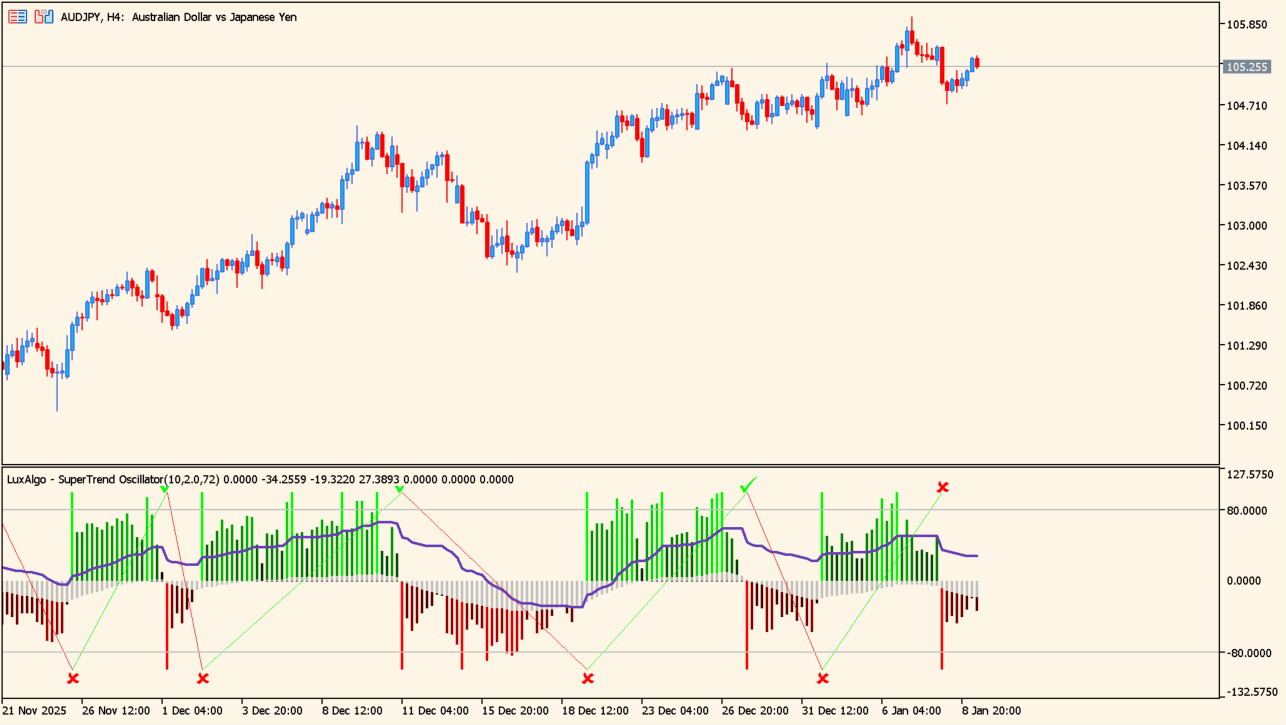This screenshot has width=1286, height=725.
Task: Click the red X marker near 31 Dec
Action: pyautogui.click(x=823, y=679)
